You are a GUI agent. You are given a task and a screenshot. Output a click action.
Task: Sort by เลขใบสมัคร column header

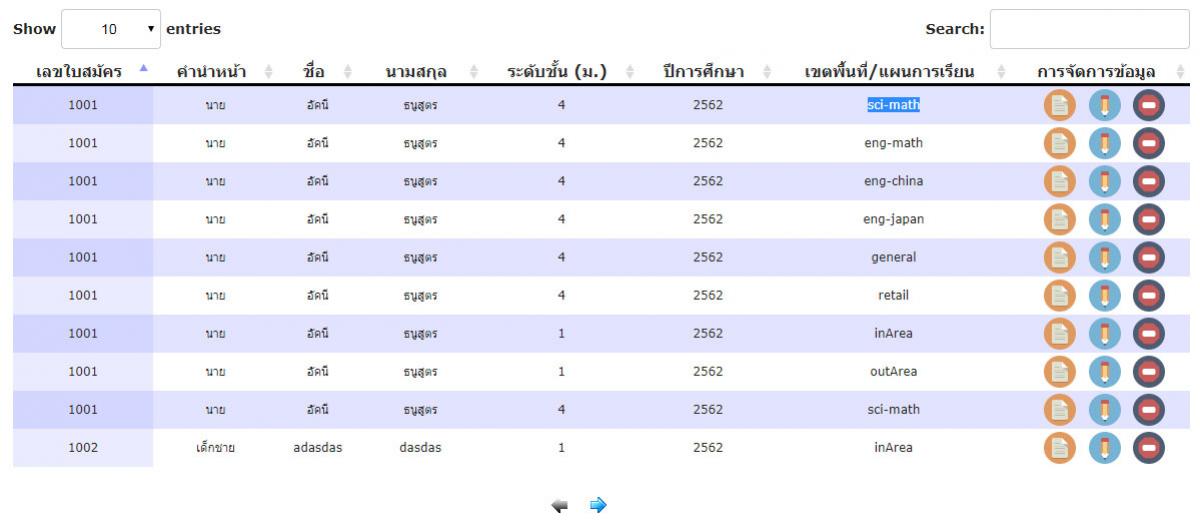pos(83,71)
